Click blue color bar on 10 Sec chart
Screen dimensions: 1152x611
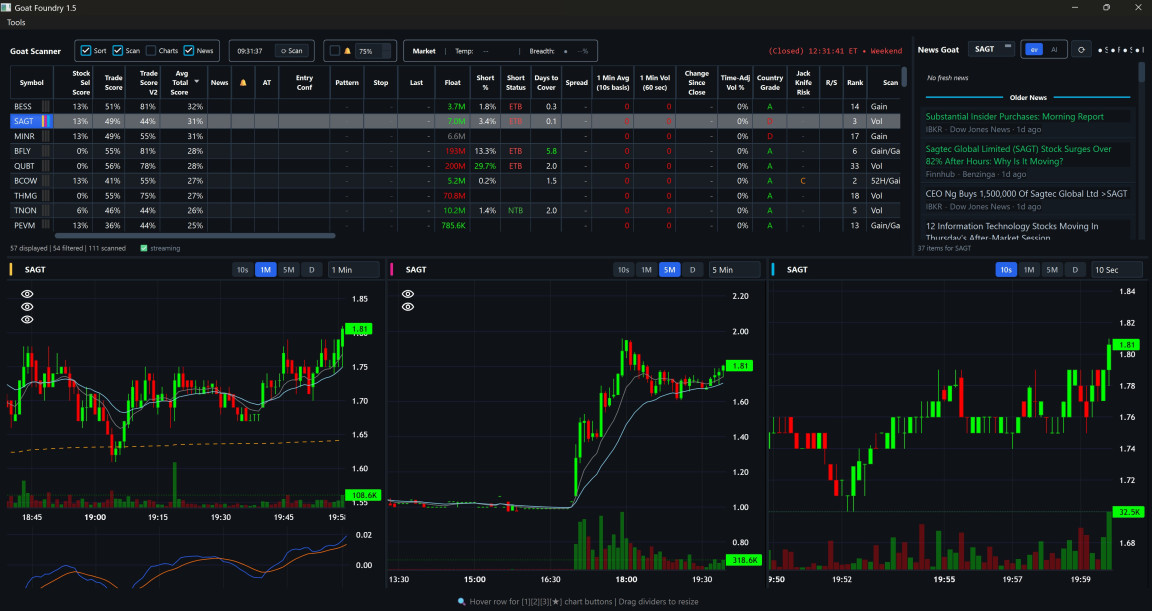[773, 270]
